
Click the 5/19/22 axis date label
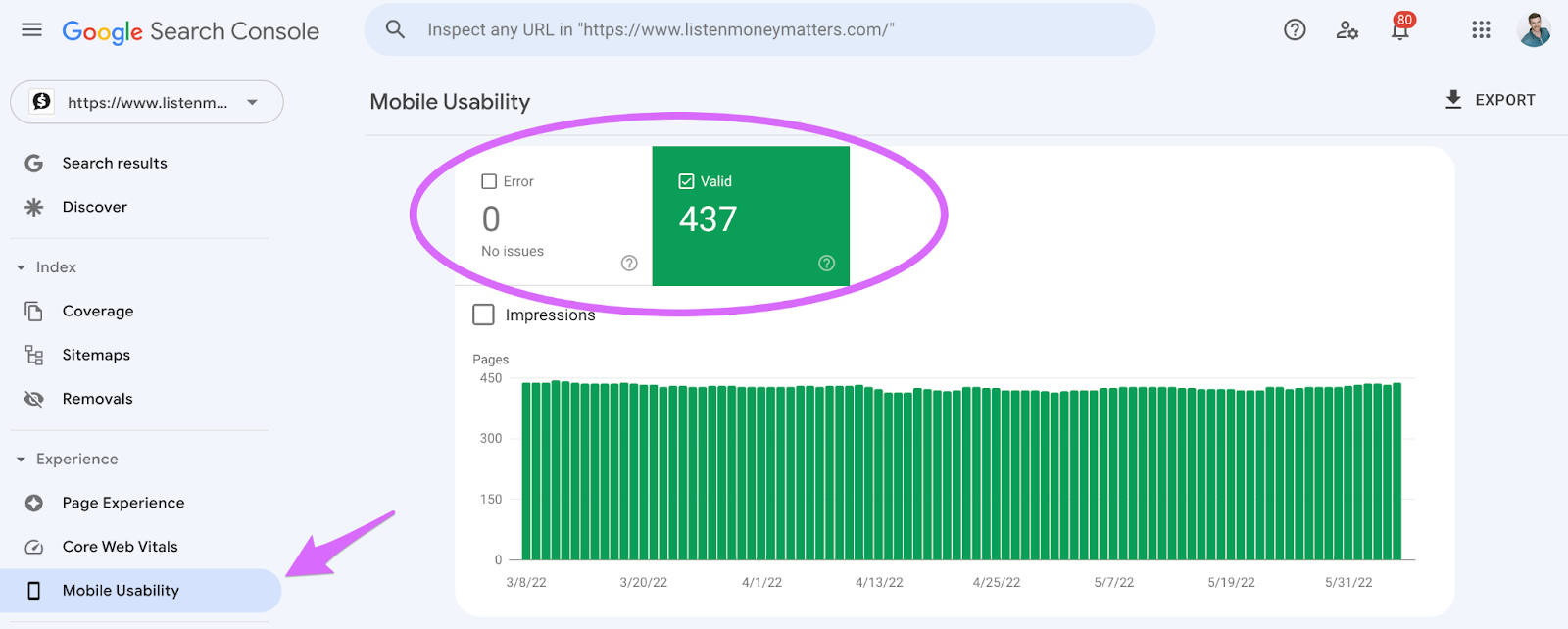(x=1231, y=582)
